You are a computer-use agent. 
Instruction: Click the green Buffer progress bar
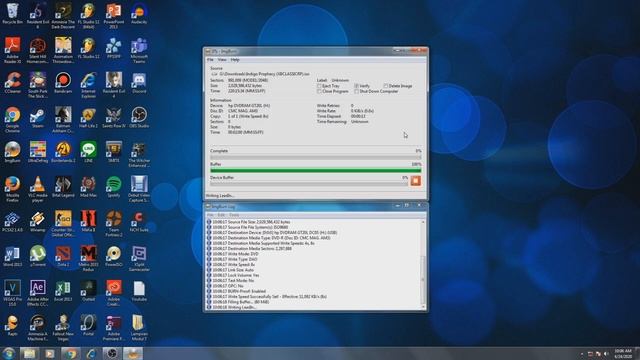(316, 171)
